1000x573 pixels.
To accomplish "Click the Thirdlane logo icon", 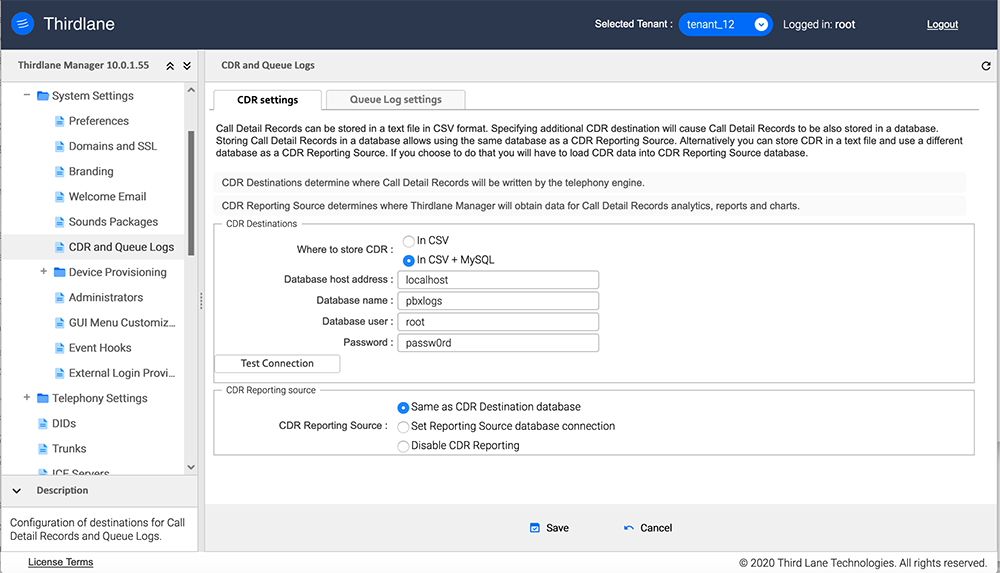I will coord(24,24).
